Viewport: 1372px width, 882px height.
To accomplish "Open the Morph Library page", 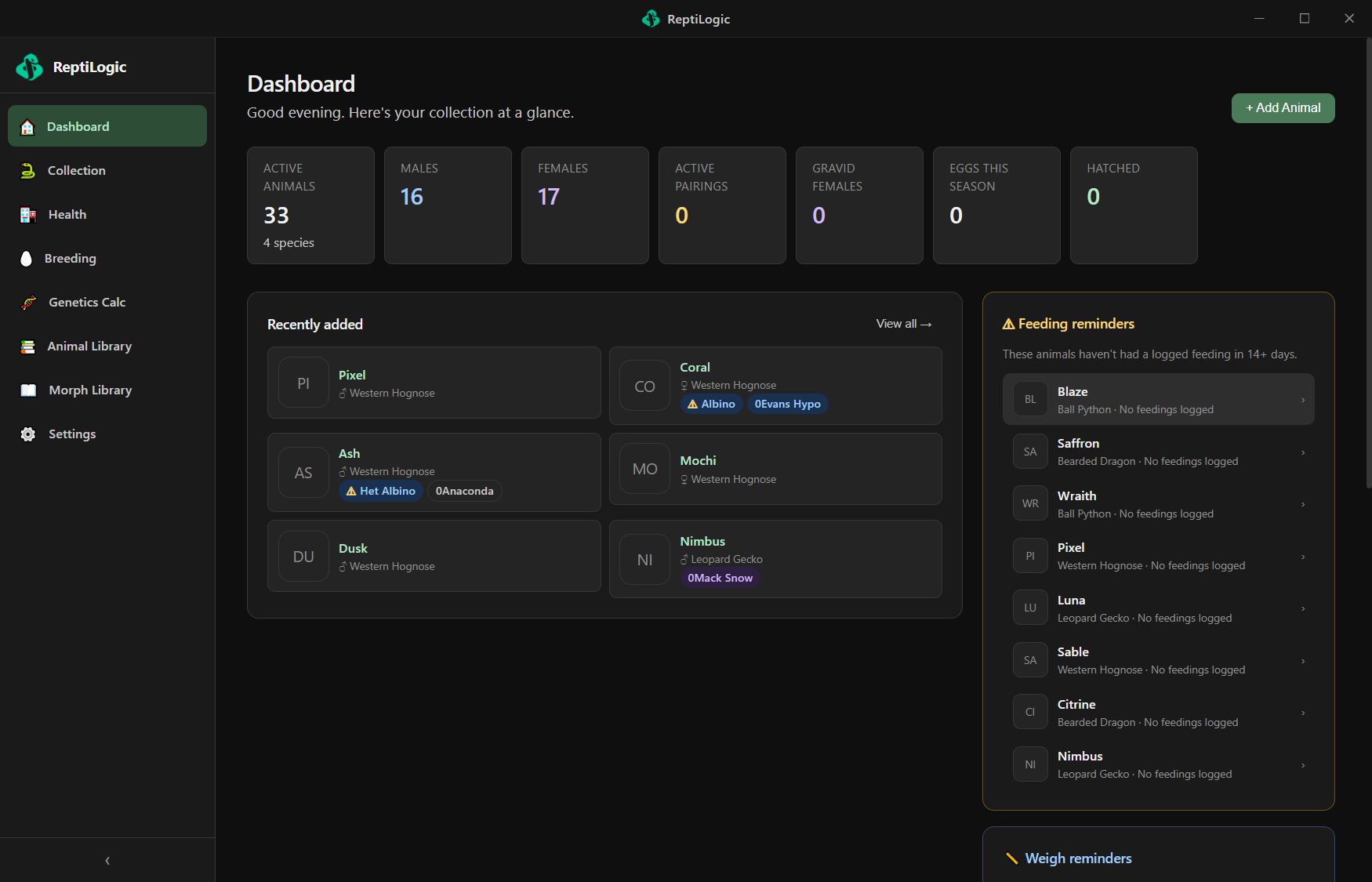I will [x=107, y=390].
